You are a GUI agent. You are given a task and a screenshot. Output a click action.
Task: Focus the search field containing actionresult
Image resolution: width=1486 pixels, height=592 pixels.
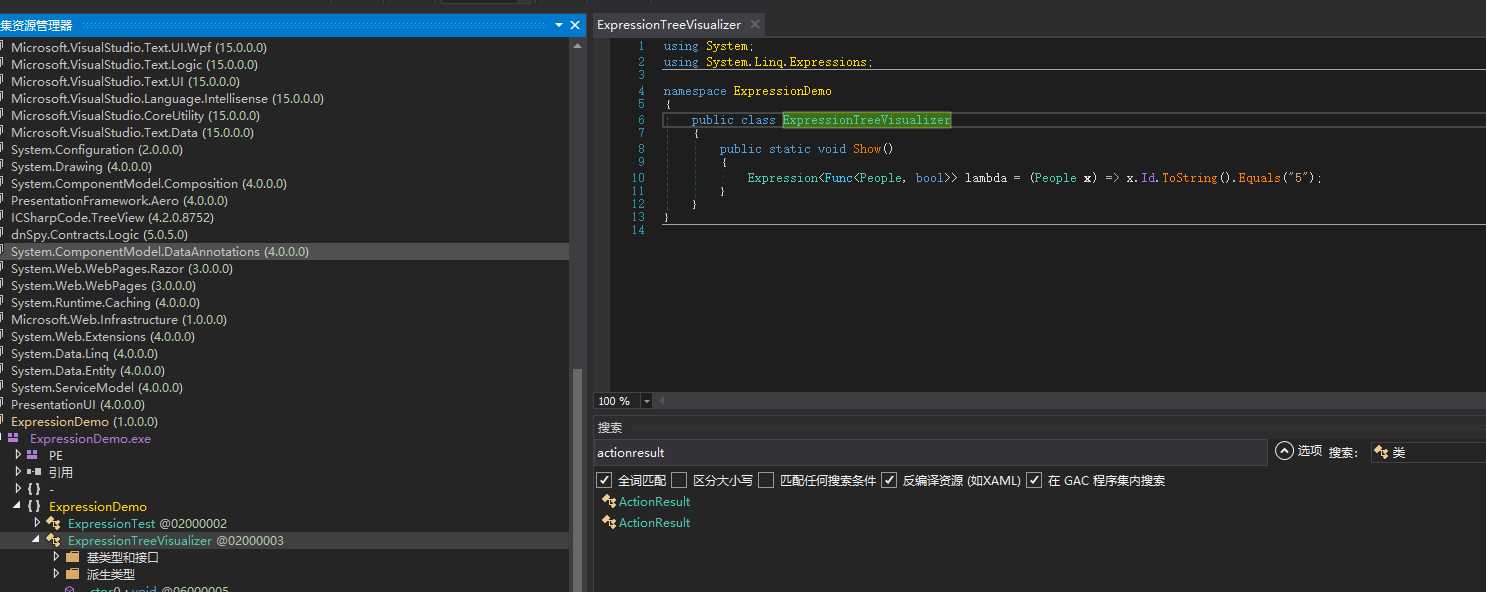[x=930, y=452]
